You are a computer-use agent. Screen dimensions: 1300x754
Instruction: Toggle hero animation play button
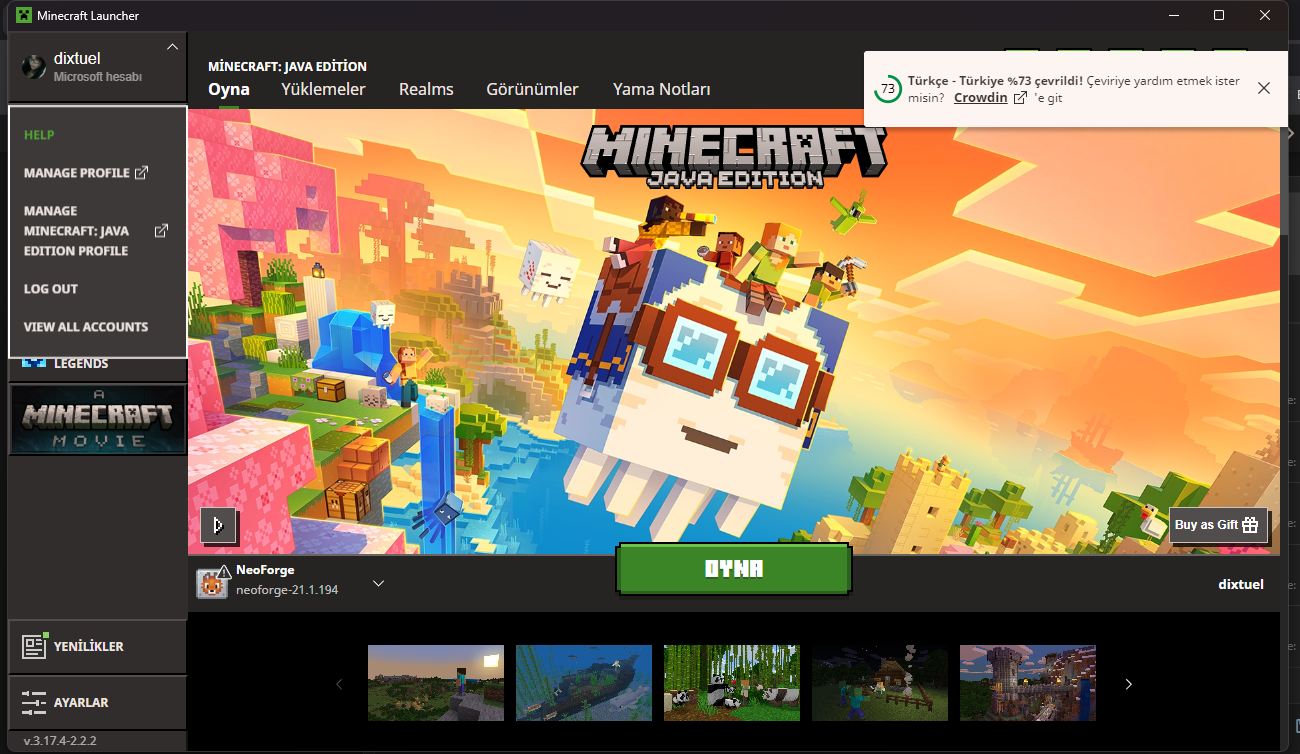tap(219, 525)
